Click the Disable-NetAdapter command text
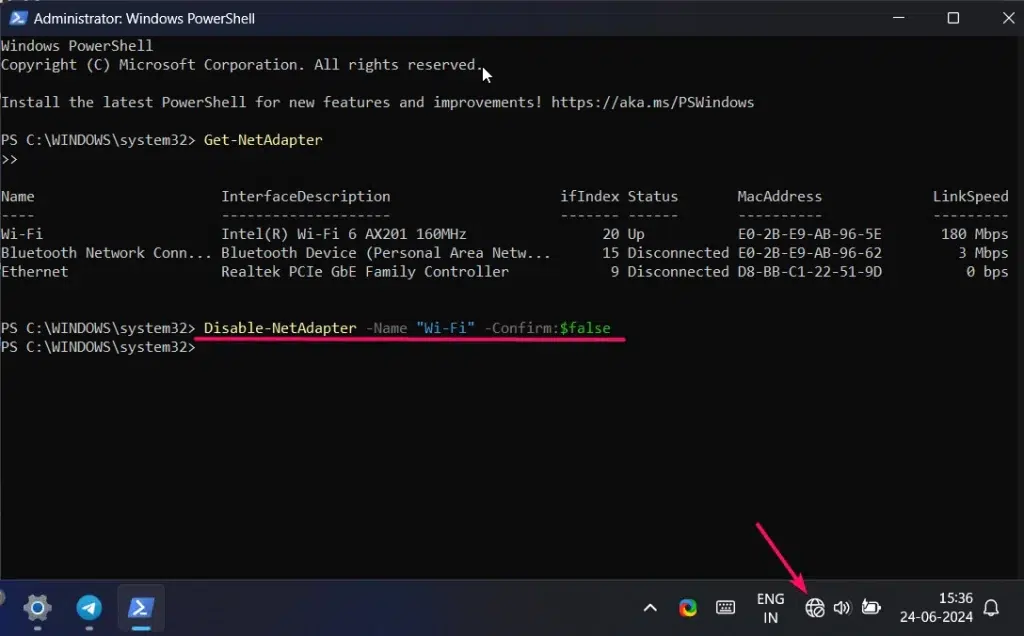The height and width of the screenshot is (636, 1024). (280, 328)
